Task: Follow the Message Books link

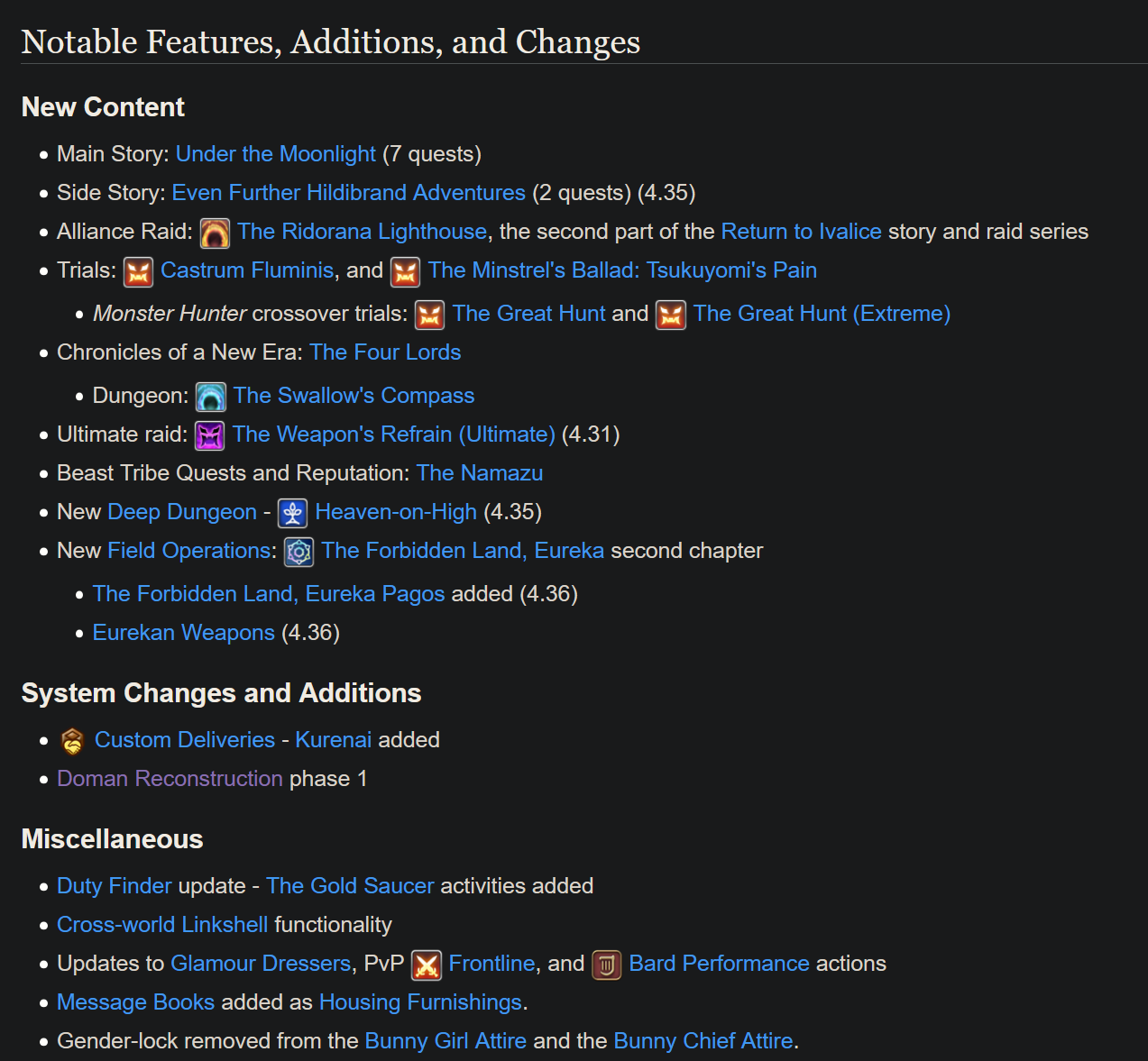Action: coord(136,1002)
